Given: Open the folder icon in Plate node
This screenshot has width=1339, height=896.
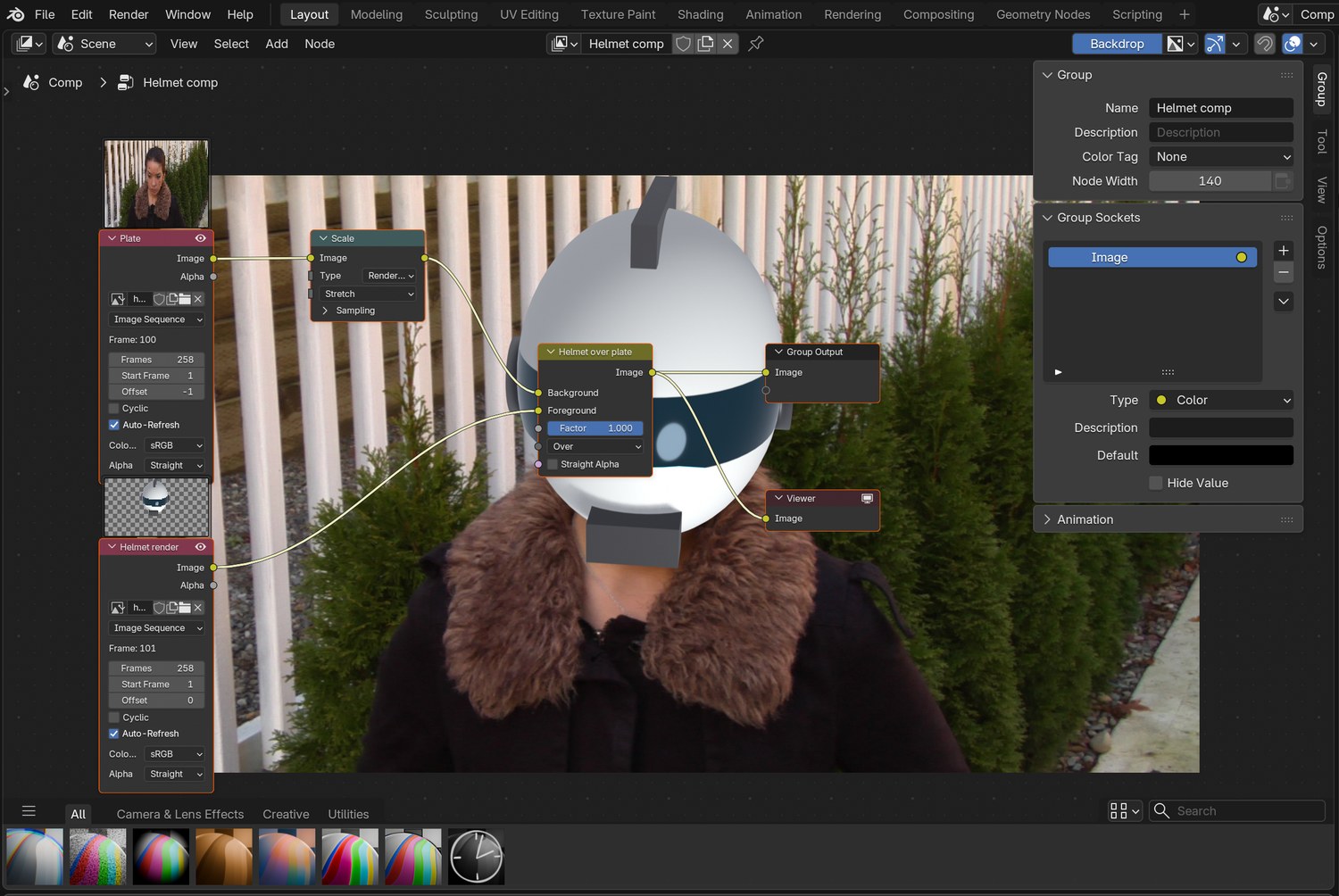Looking at the screenshot, I should point(185,299).
